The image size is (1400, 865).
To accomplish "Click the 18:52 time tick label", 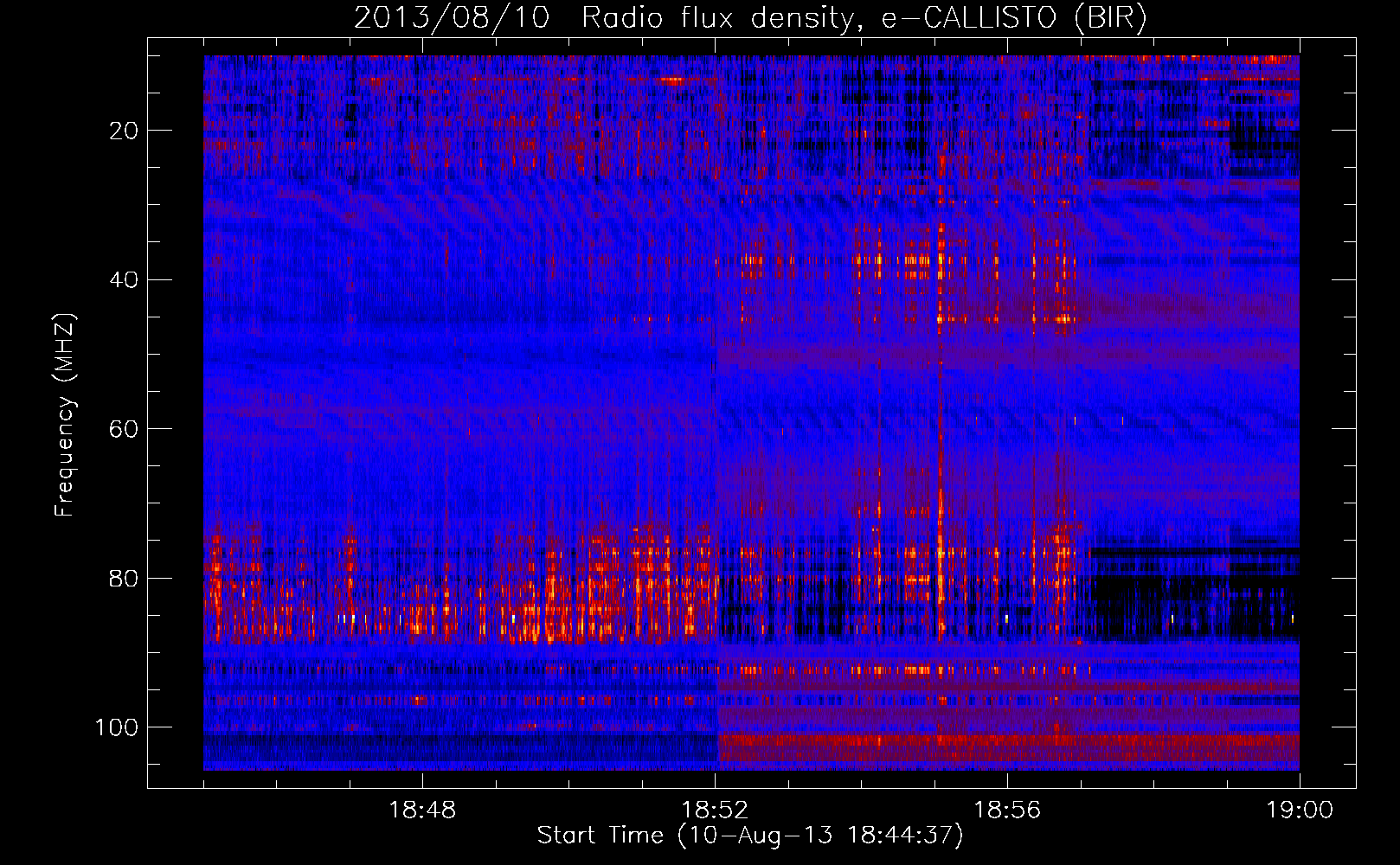I will point(715,811).
